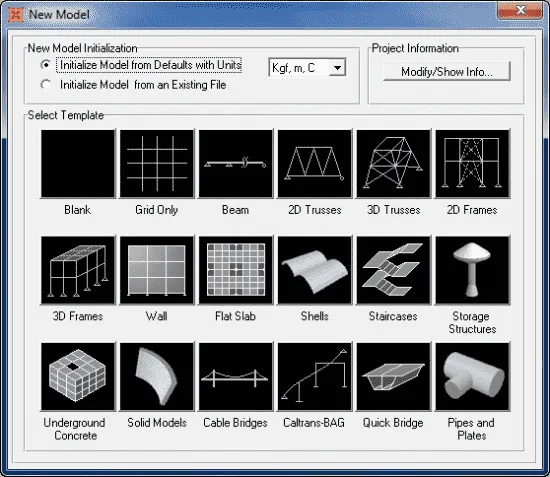Image resolution: width=550 pixels, height=477 pixels.
Task: Enable Initialize Model from Defaults with Units
Action: coord(46,65)
